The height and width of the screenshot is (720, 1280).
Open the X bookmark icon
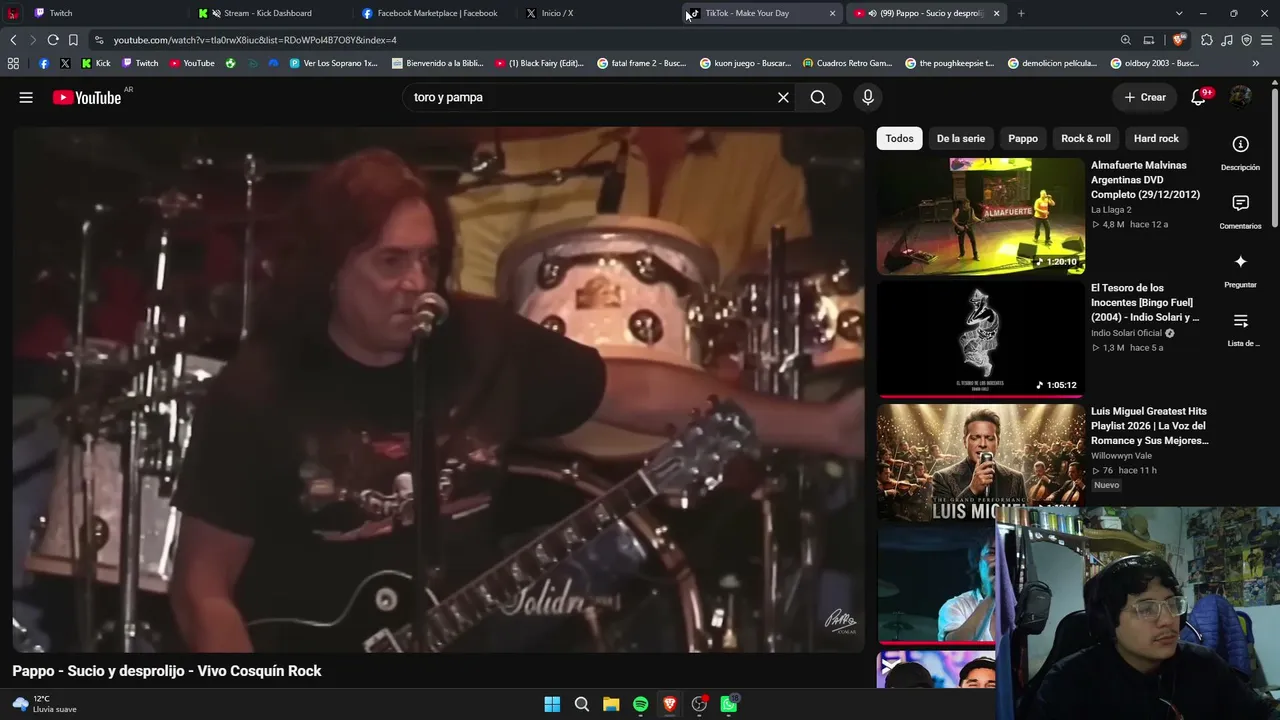coord(65,63)
